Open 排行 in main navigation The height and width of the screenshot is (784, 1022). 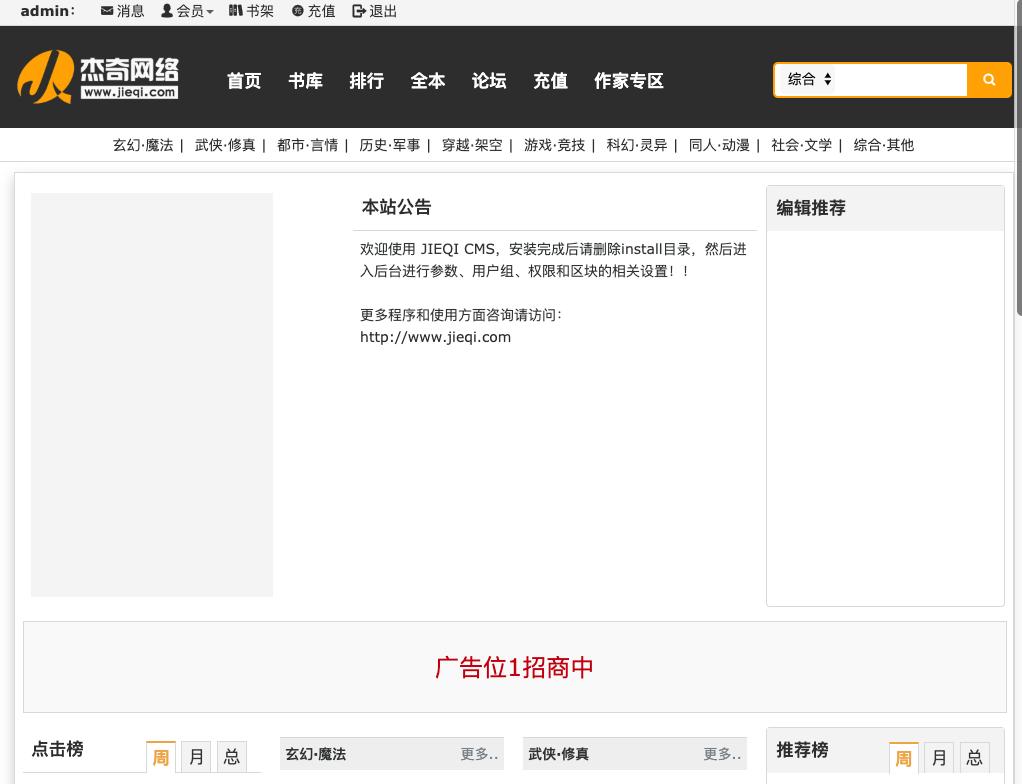pos(366,81)
